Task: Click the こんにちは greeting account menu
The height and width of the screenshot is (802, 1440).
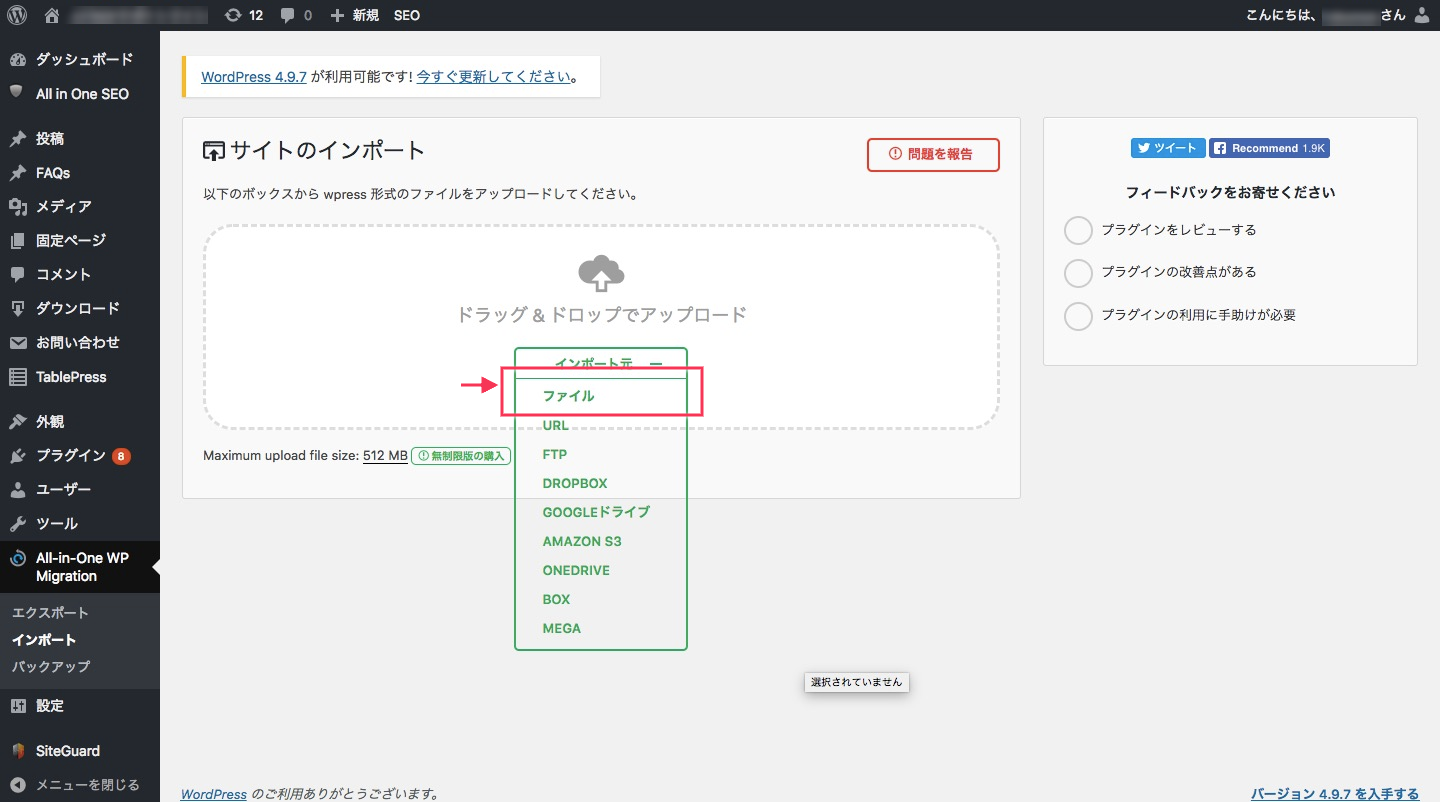Action: point(1339,15)
